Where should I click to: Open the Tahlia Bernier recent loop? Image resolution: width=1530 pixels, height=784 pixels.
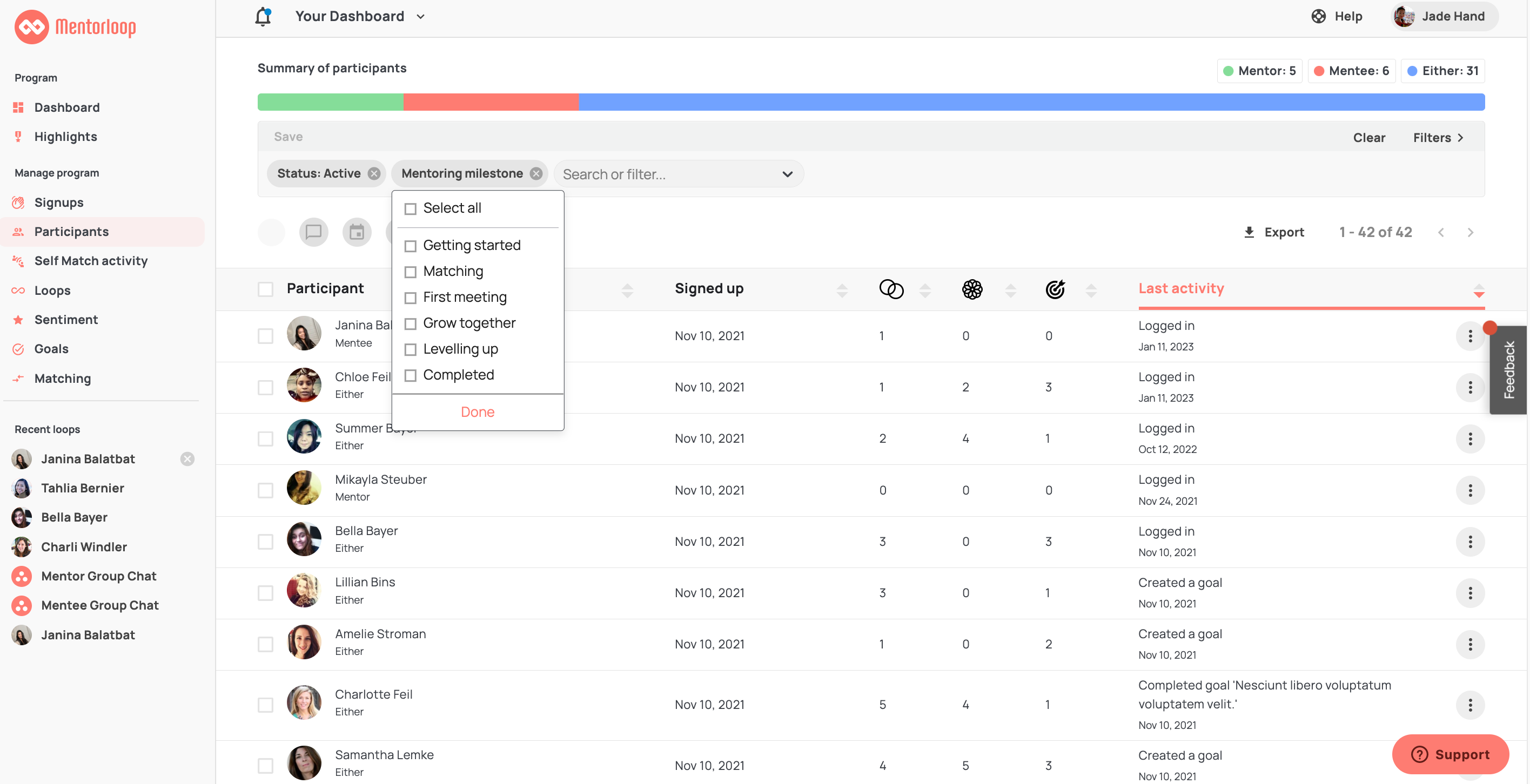point(83,488)
